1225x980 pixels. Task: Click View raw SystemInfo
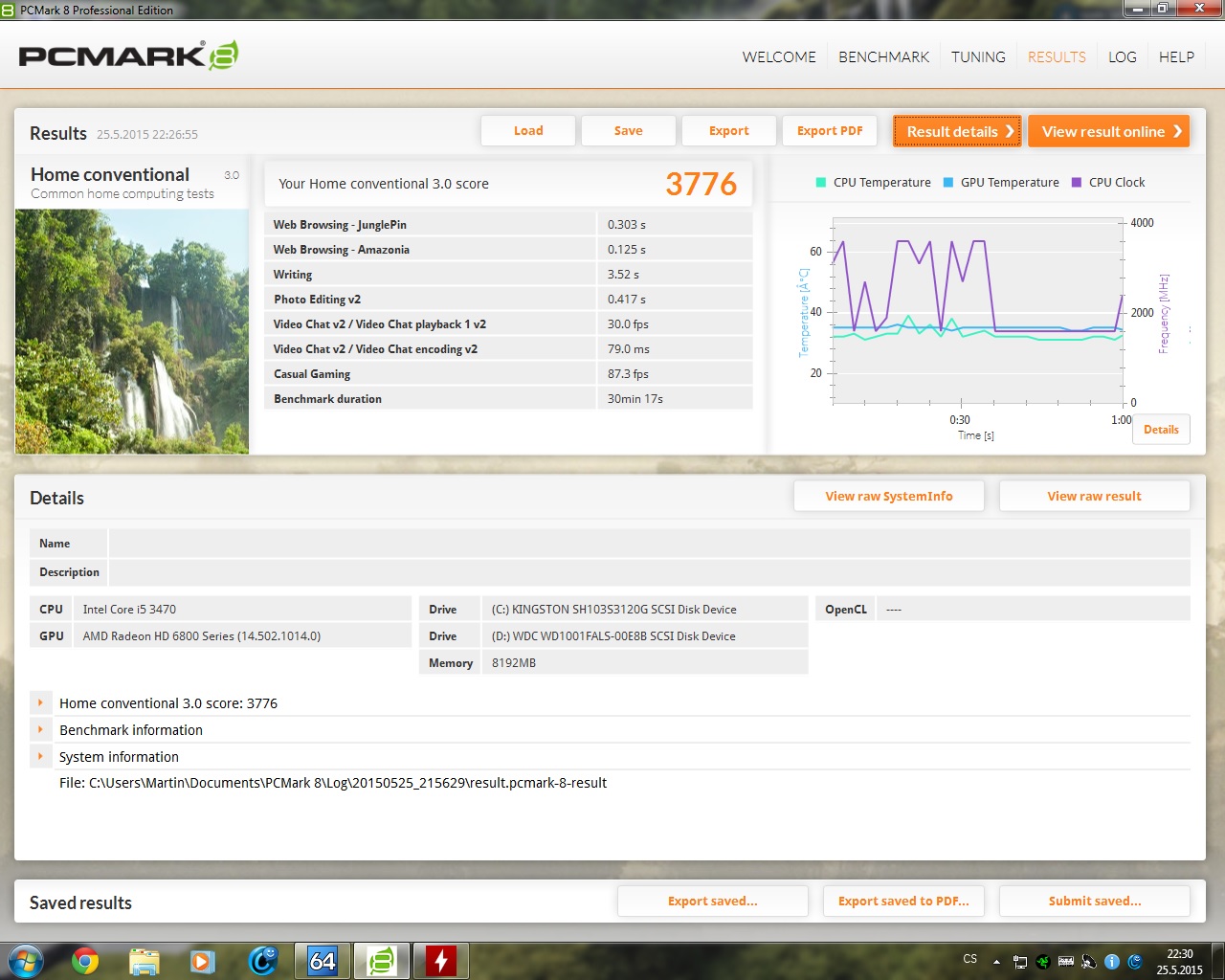[x=889, y=496]
